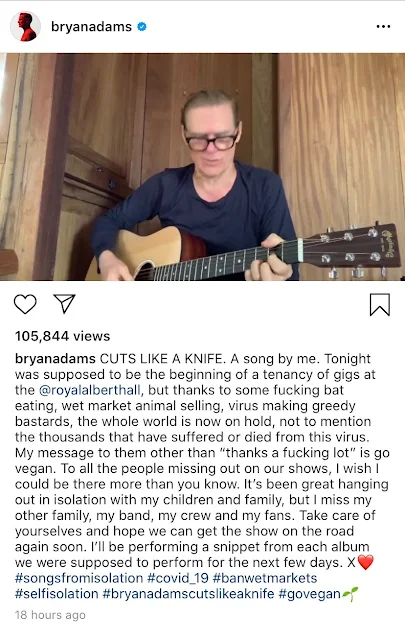Image resolution: width=405 pixels, height=640 pixels.
Task: Open the three-dot more options menu
Action: pyautogui.click(x=383, y=27)
